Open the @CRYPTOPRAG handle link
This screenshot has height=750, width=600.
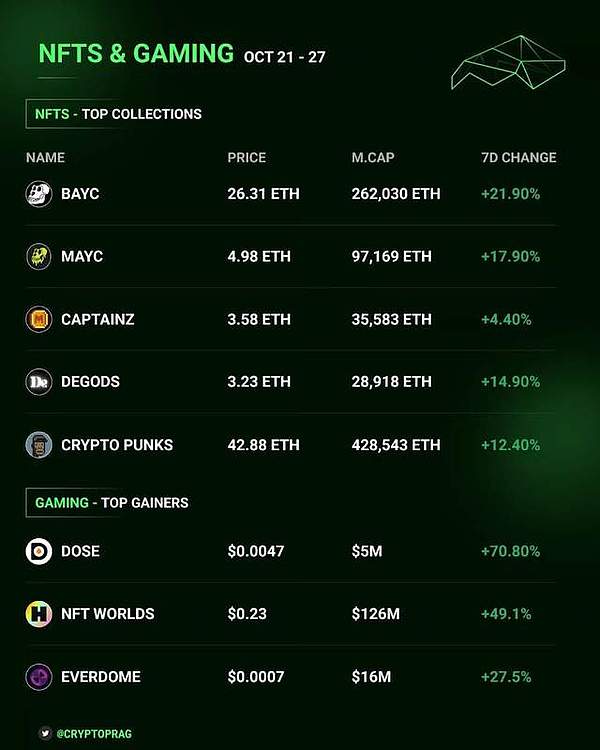(x=96, y=734)
